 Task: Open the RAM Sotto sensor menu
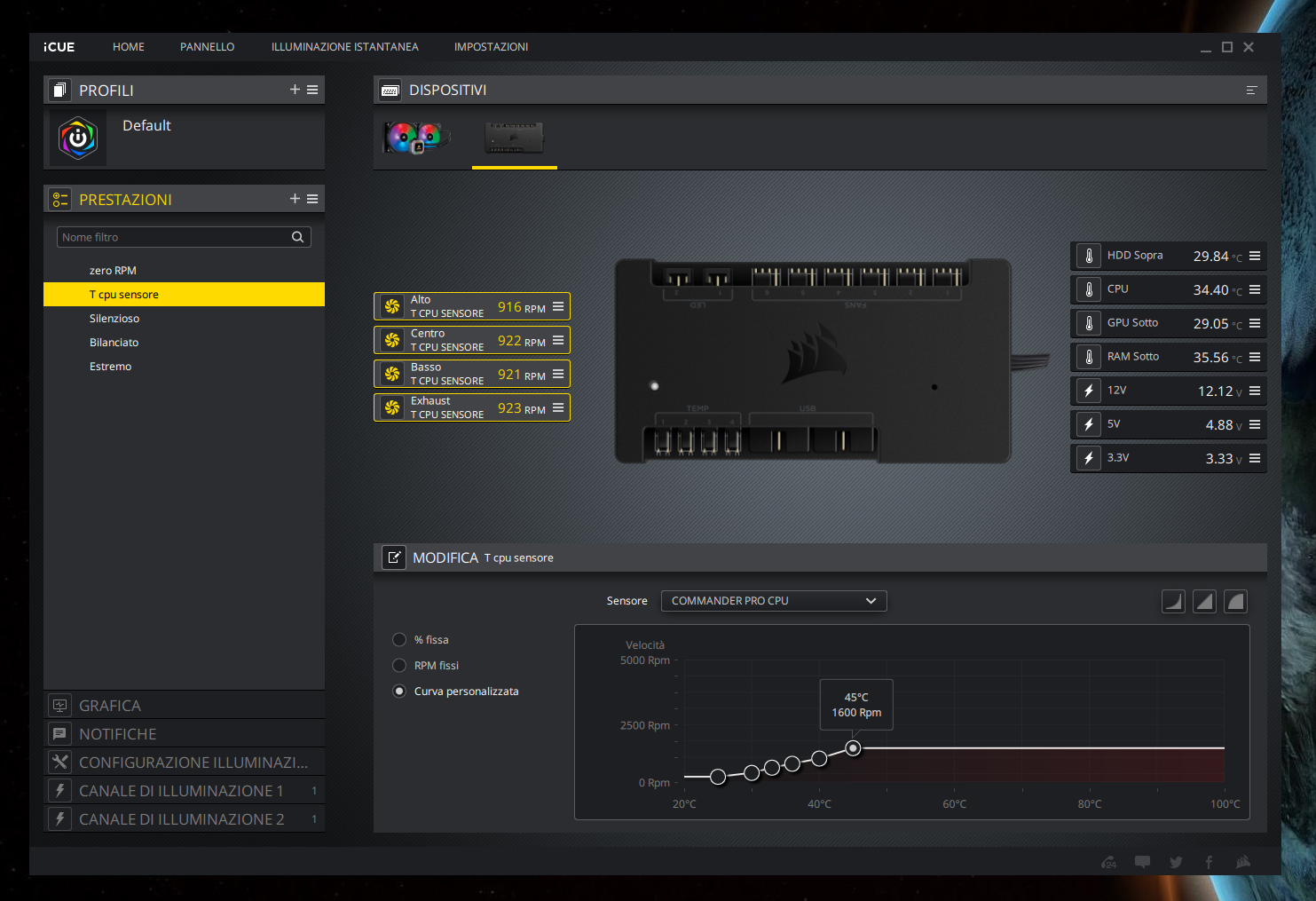click(1255, 357)
